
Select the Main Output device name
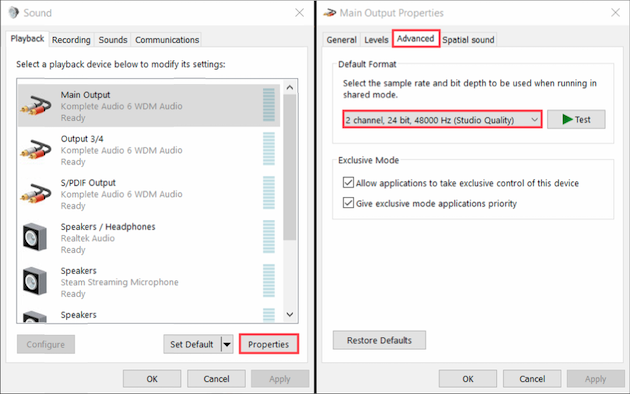(x=85, y=95)
